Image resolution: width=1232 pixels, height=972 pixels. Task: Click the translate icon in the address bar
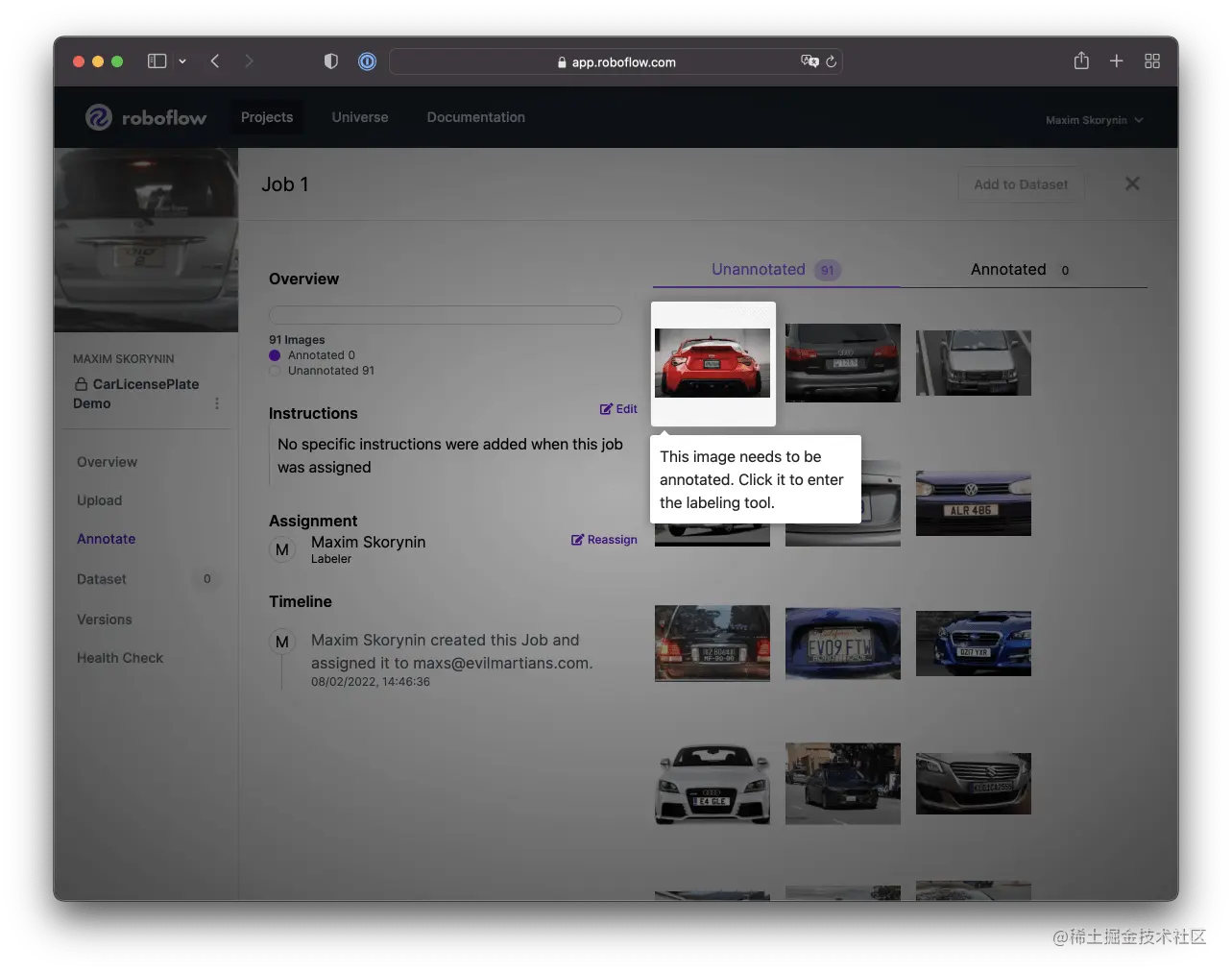coord(809,61)
